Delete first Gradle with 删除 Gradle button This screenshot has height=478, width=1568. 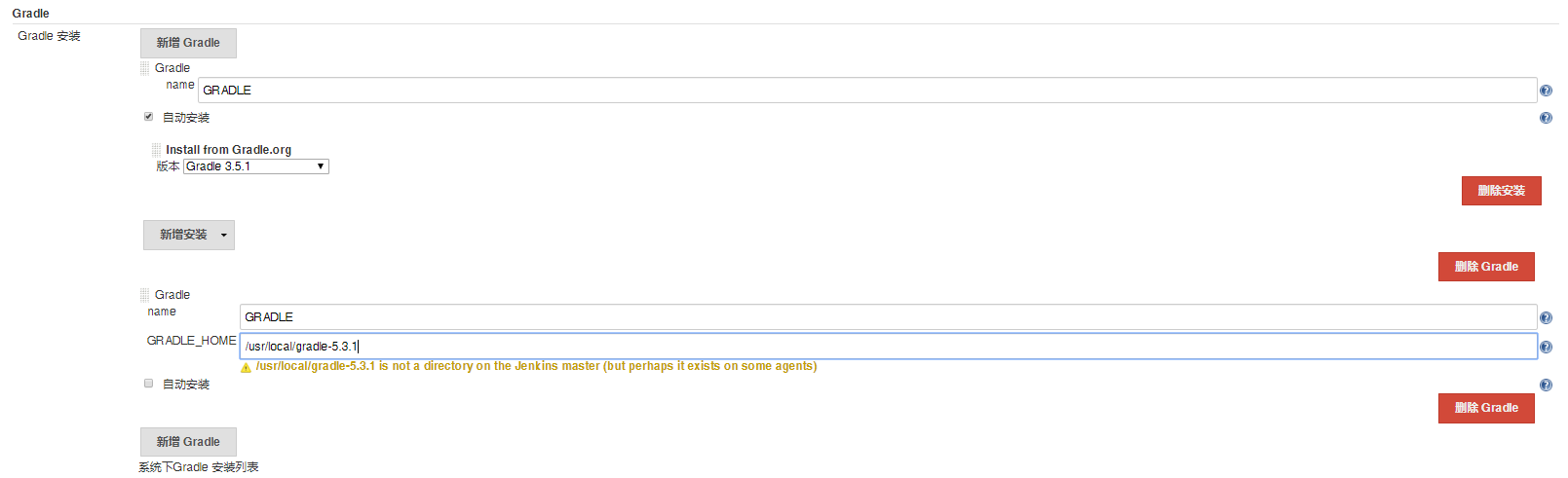point(1486,267)
